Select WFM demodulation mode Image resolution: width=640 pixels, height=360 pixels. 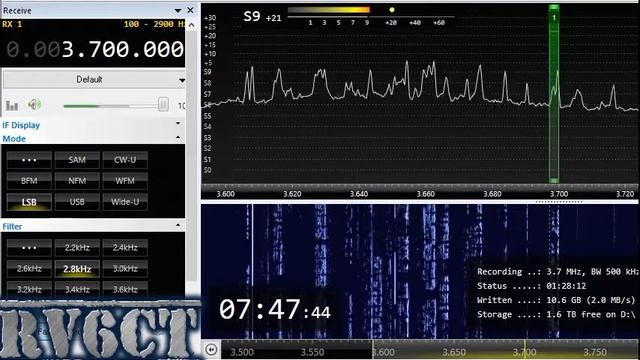click(125, 181)
